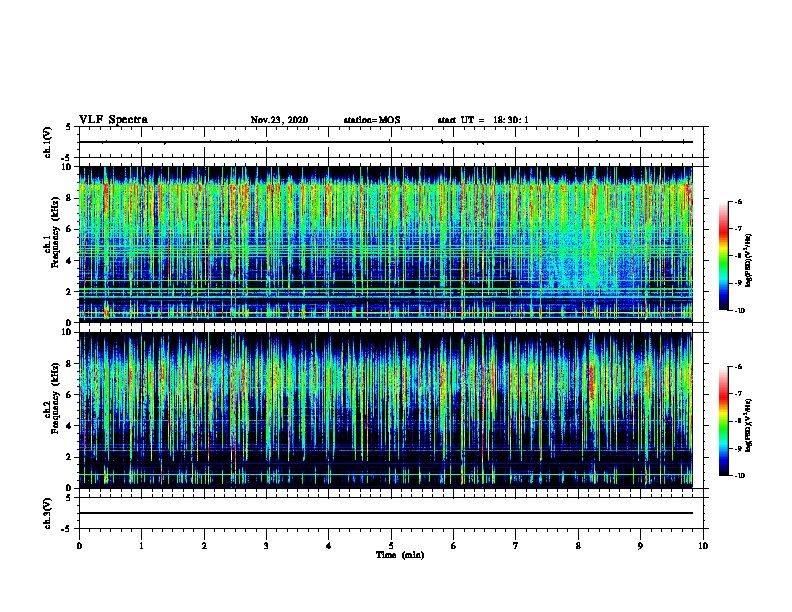Click the 'VLF Spectra' title text

(x=113, y=119)
